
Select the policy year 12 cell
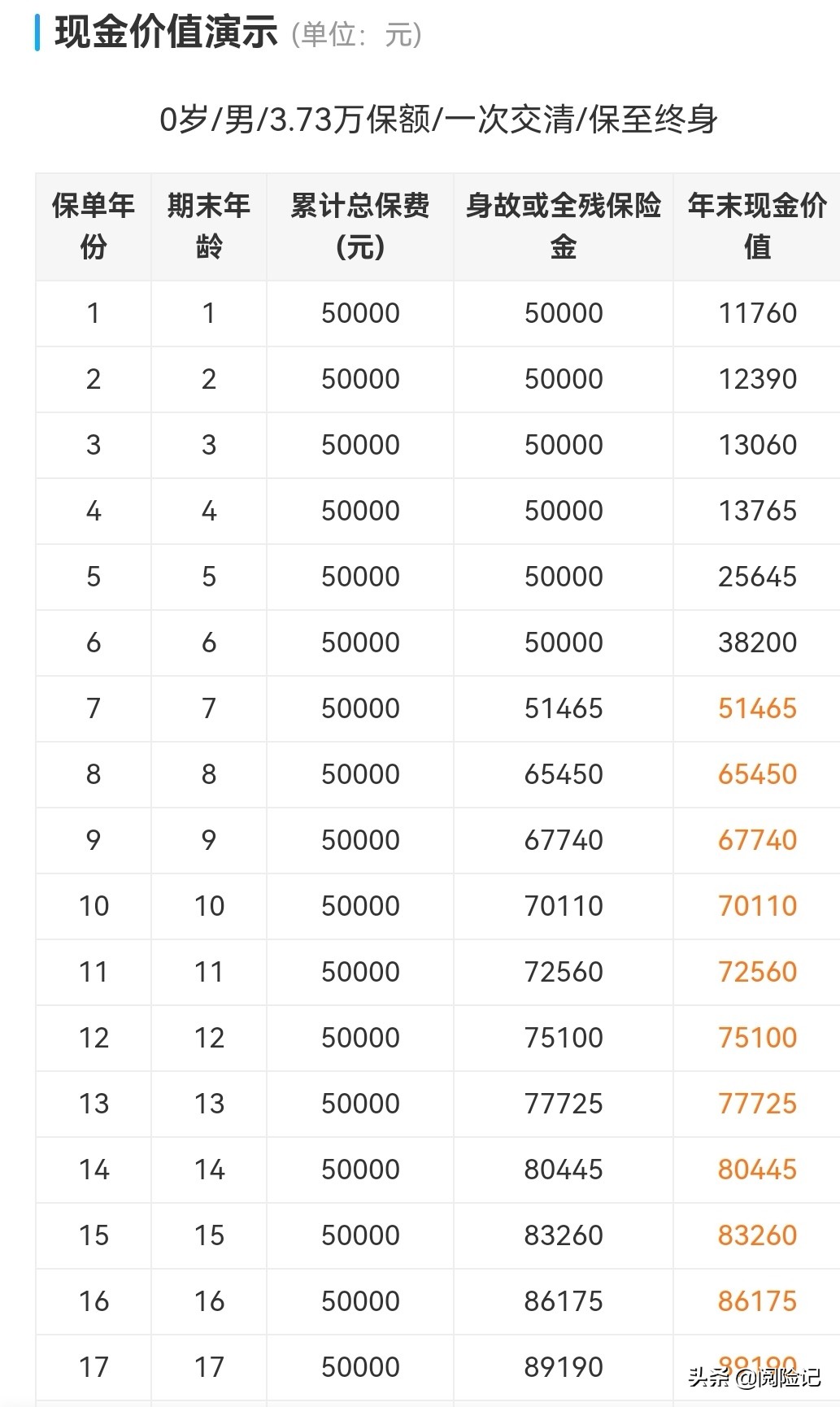pyautogui.click(x=94, y=1038)
